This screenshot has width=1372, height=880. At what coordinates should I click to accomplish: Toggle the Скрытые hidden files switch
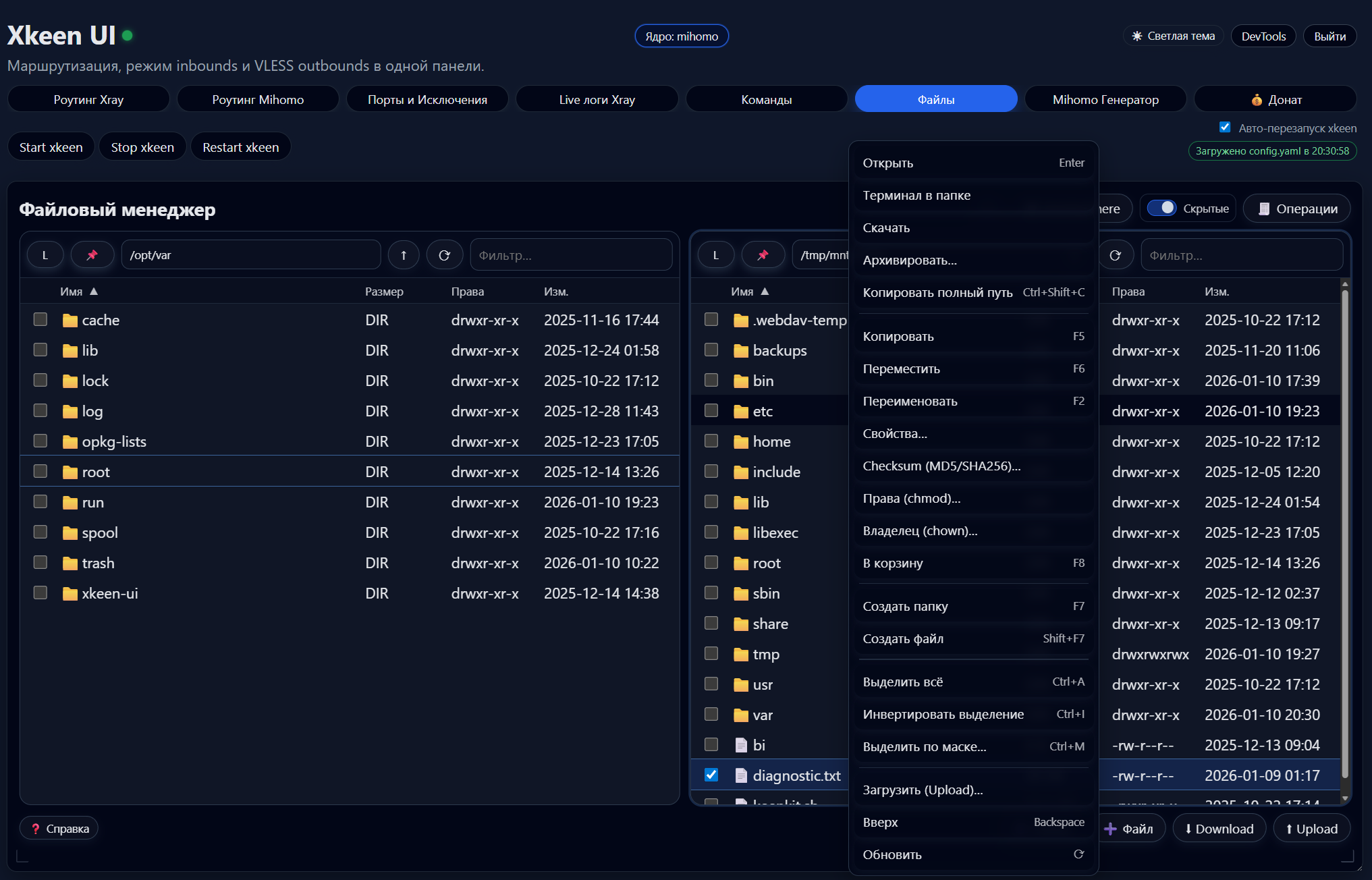1162,208
